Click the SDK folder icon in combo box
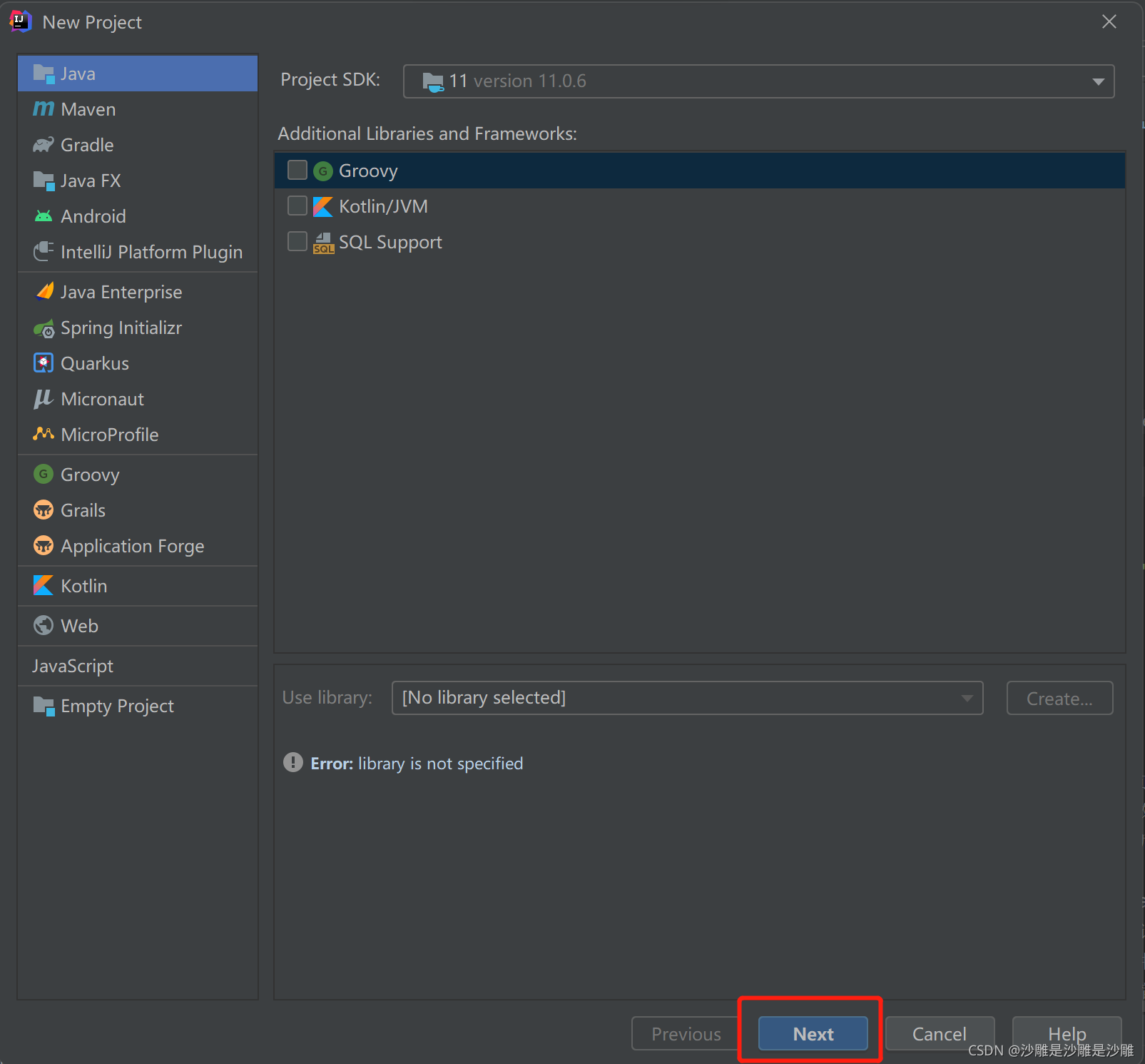 433,82
